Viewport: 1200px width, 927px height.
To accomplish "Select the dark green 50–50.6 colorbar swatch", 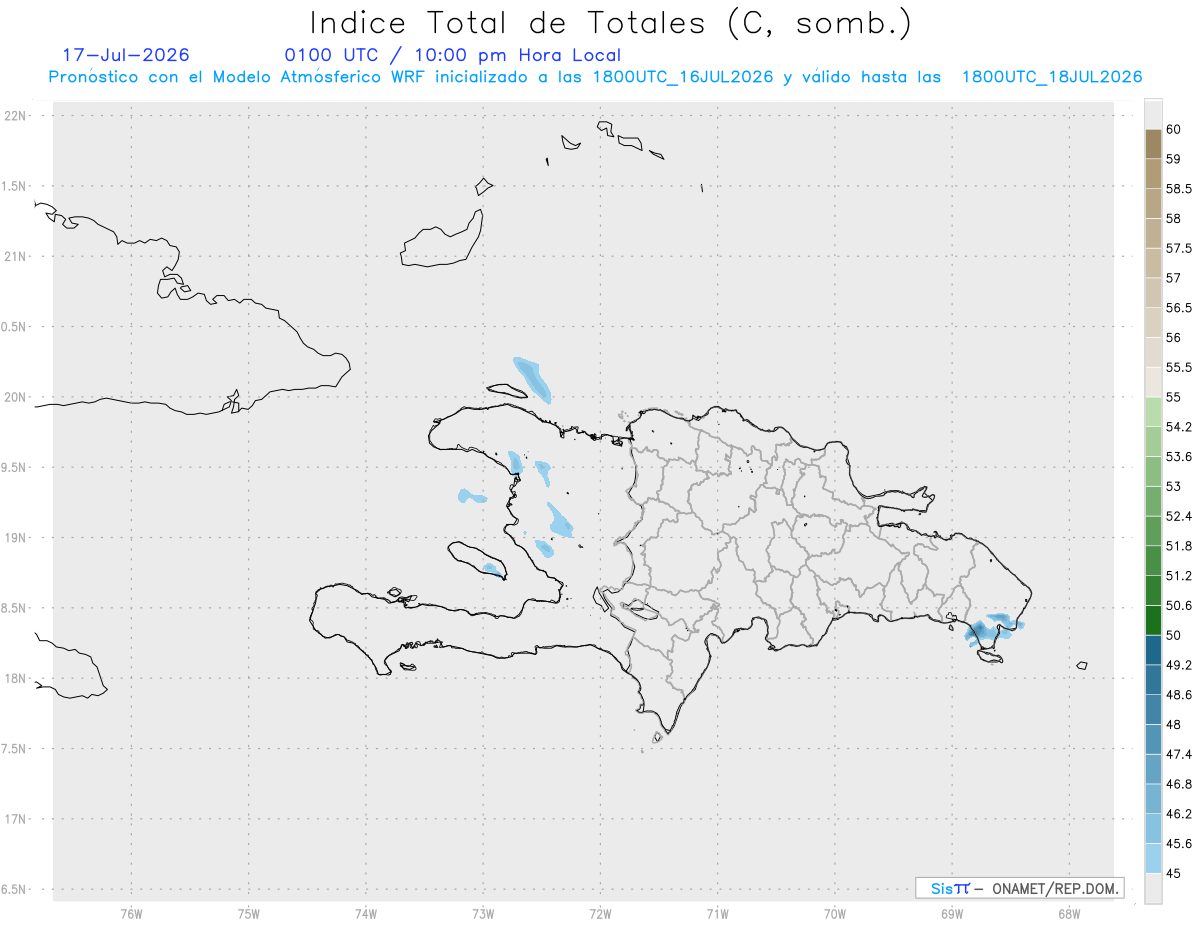I will pyautogui.click(x=1153, y=620).
